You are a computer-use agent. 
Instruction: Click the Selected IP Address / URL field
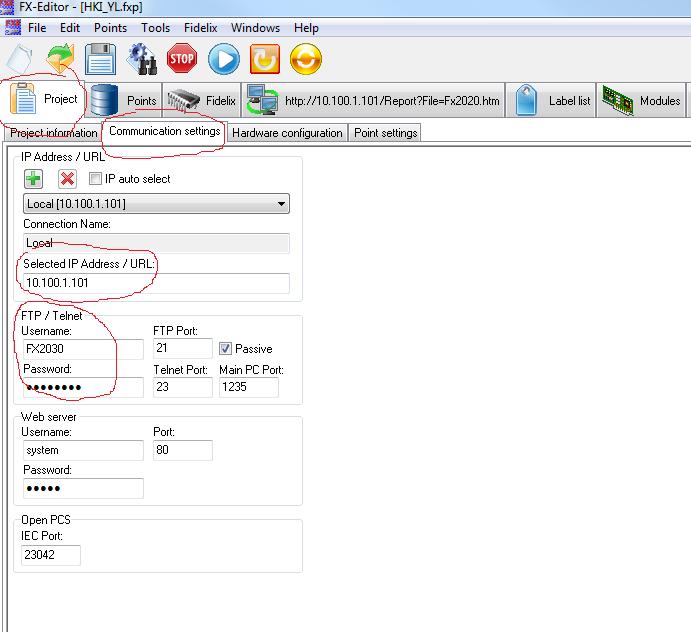click(156, 283)
